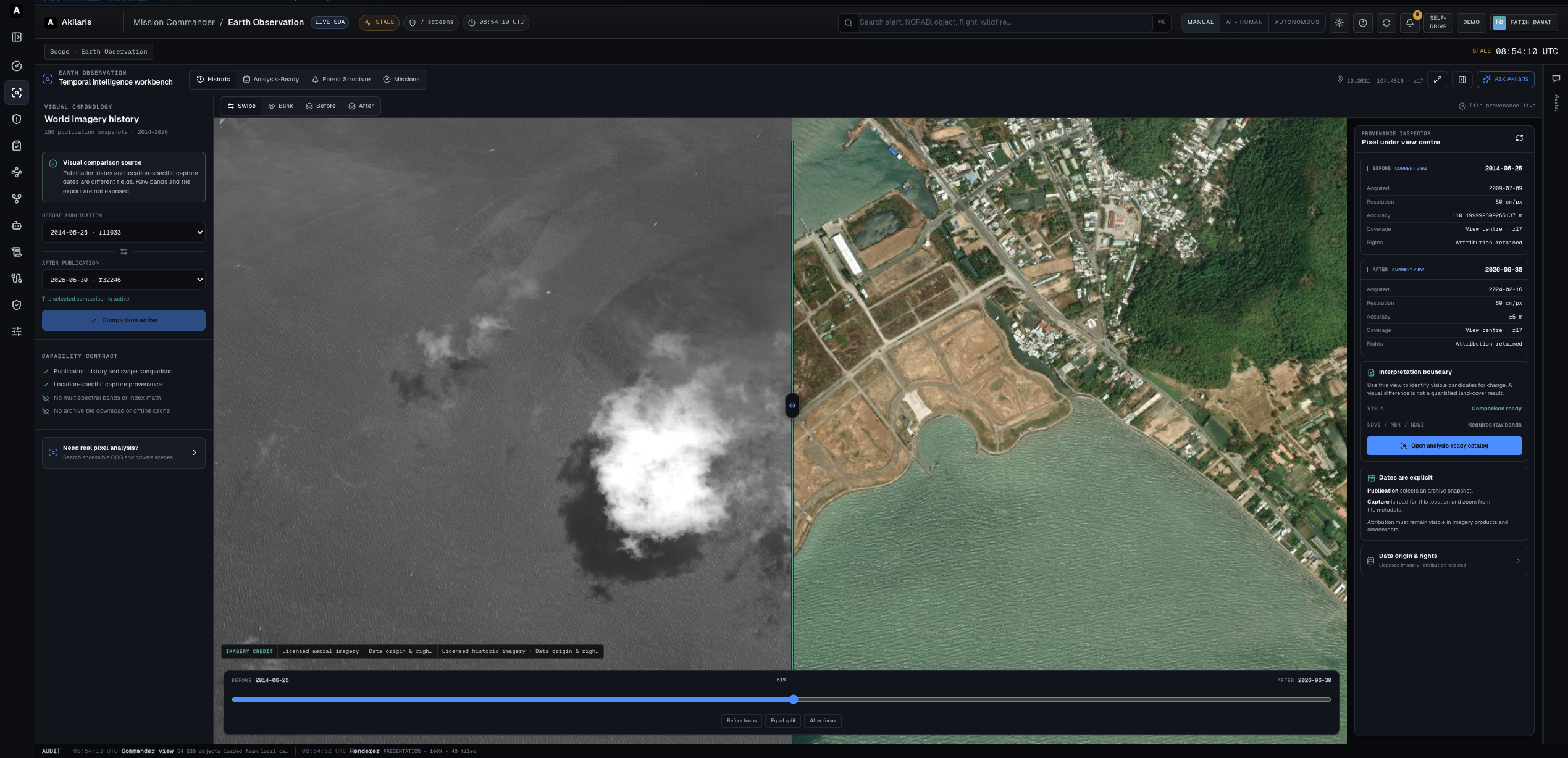Open the gauge dashboard icon in sidebar
The image size is (1568, 758).
point(17,66)
